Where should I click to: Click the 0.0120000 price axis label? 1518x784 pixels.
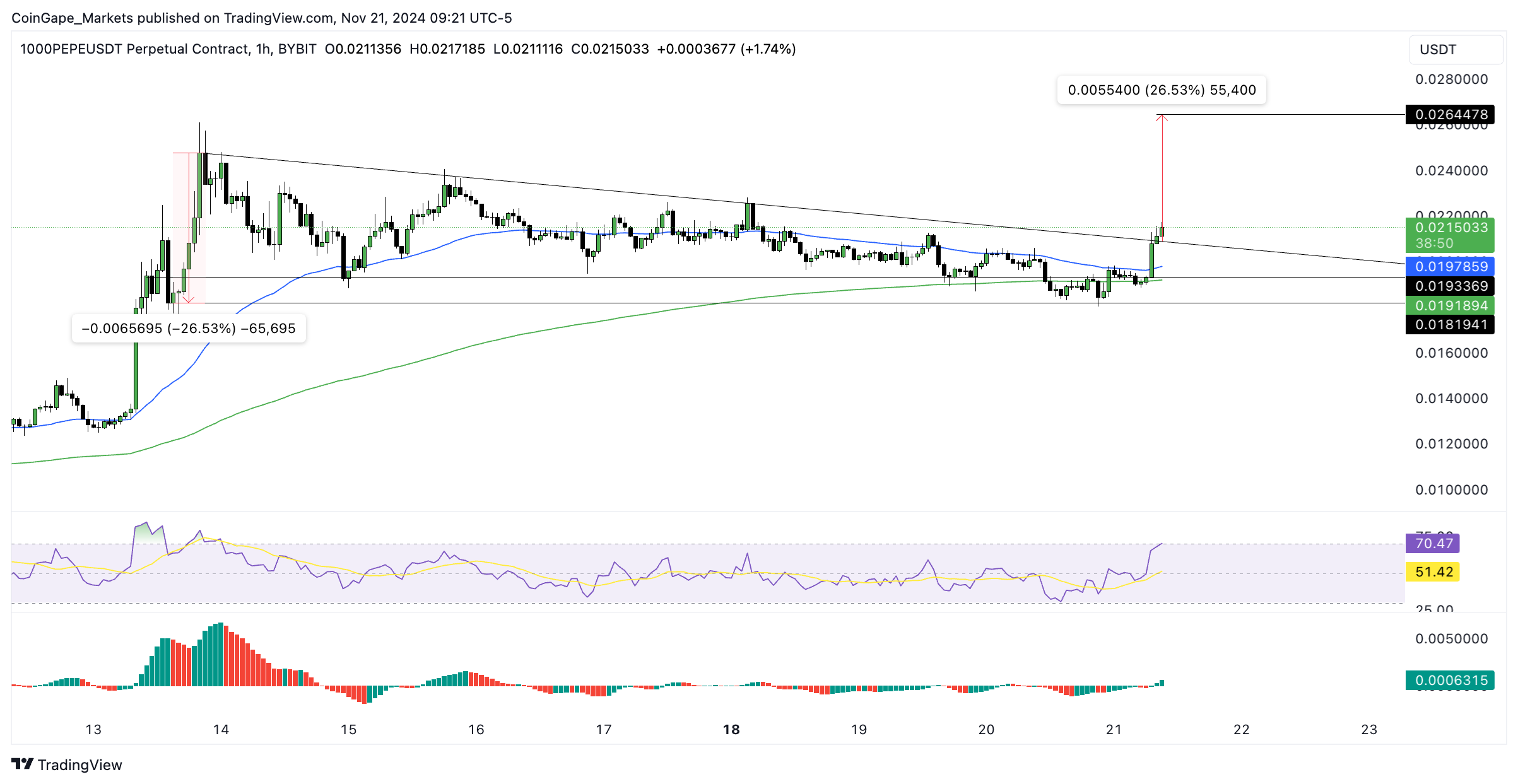[1451, 443]
